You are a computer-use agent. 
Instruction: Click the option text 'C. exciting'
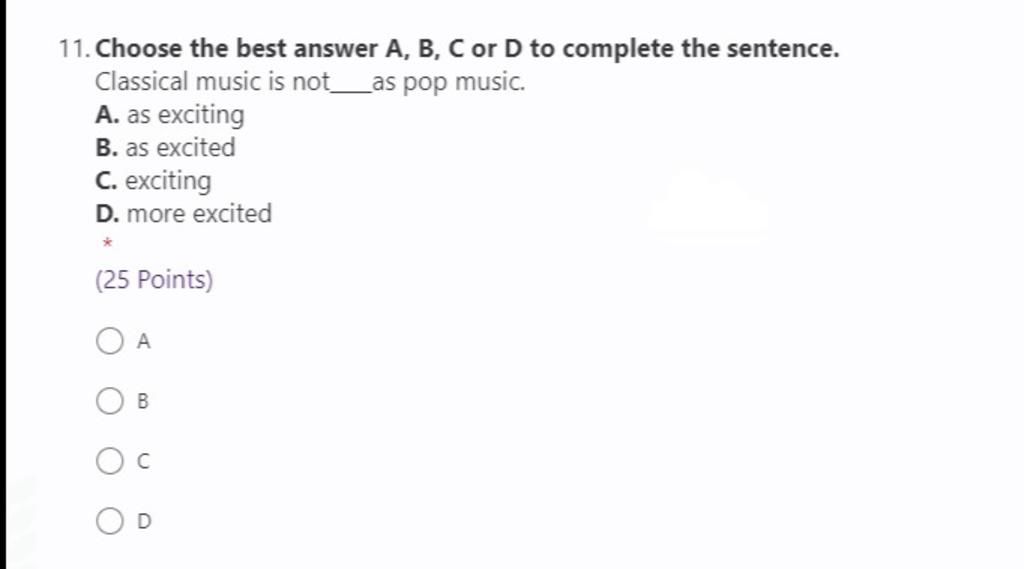click(153, 181)
